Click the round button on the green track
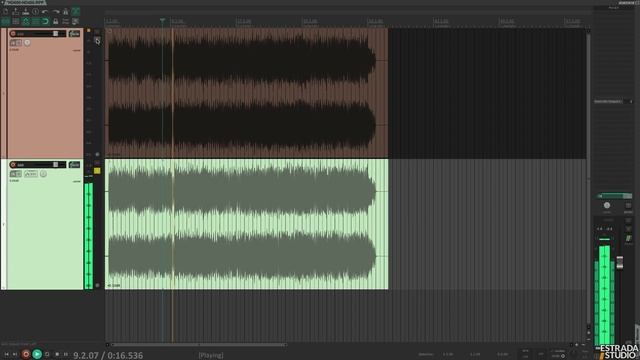This screenshot has height=360, width=640. [x=43, y=174]
